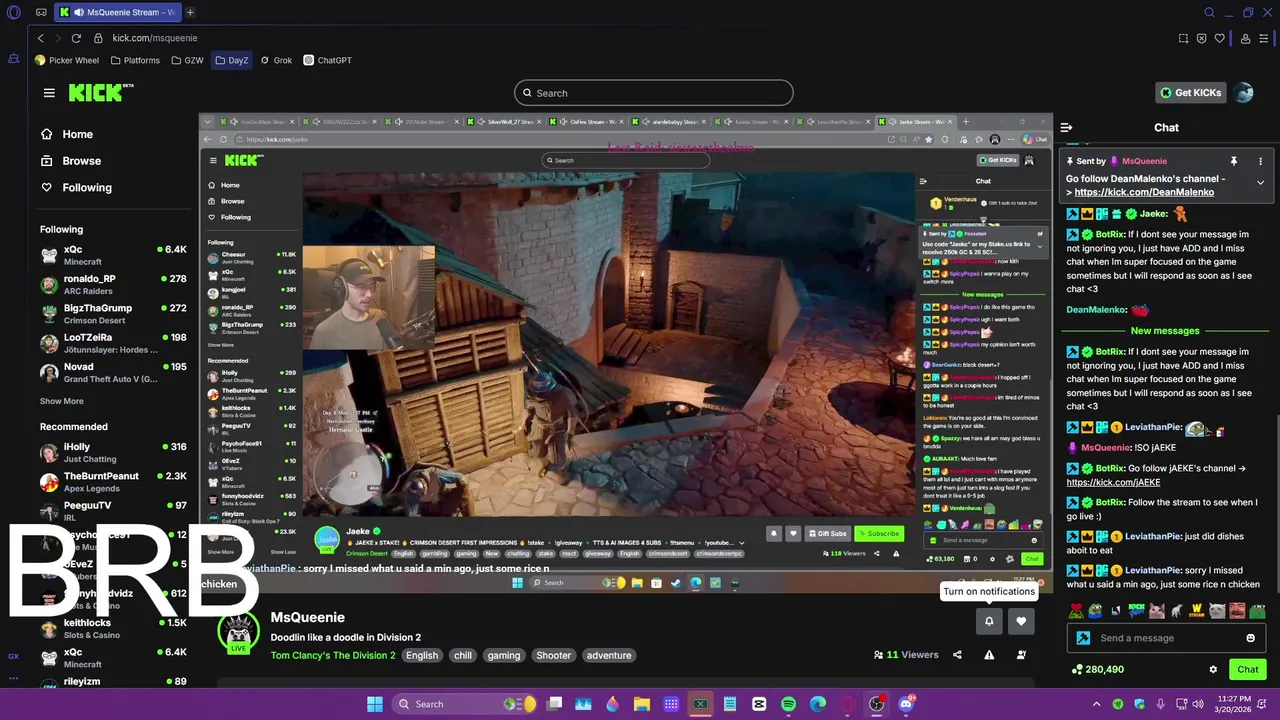Collapse the chat panel arrow icon
This screenshot has width=1280, height=720.
(1066, 127)
